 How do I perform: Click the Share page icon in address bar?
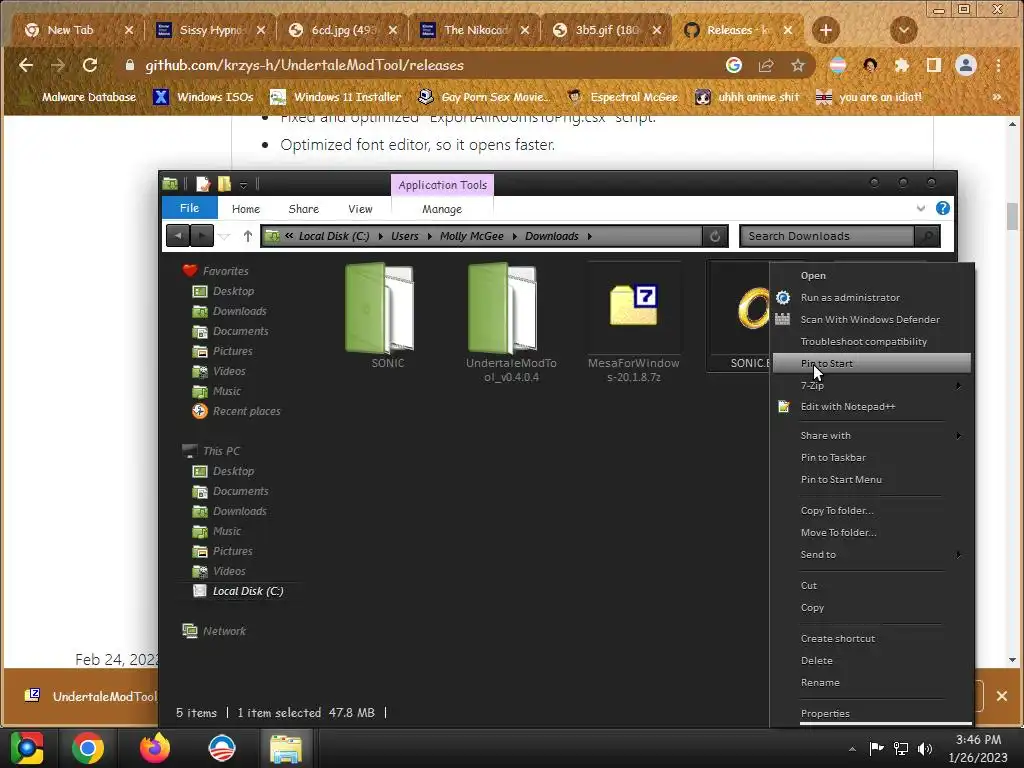click(x=765, y=65)
